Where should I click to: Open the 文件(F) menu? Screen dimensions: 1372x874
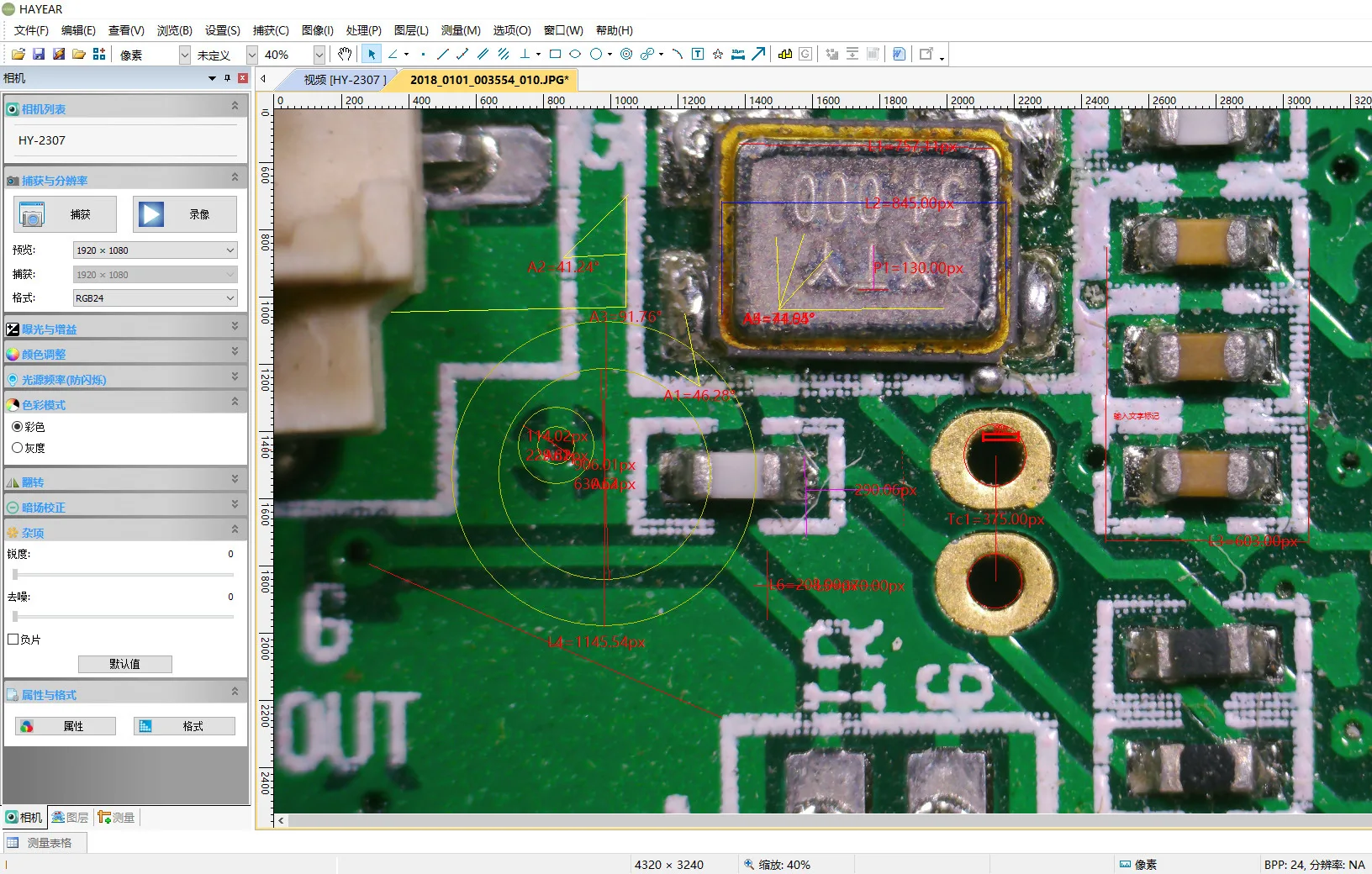tap(31, 30)
